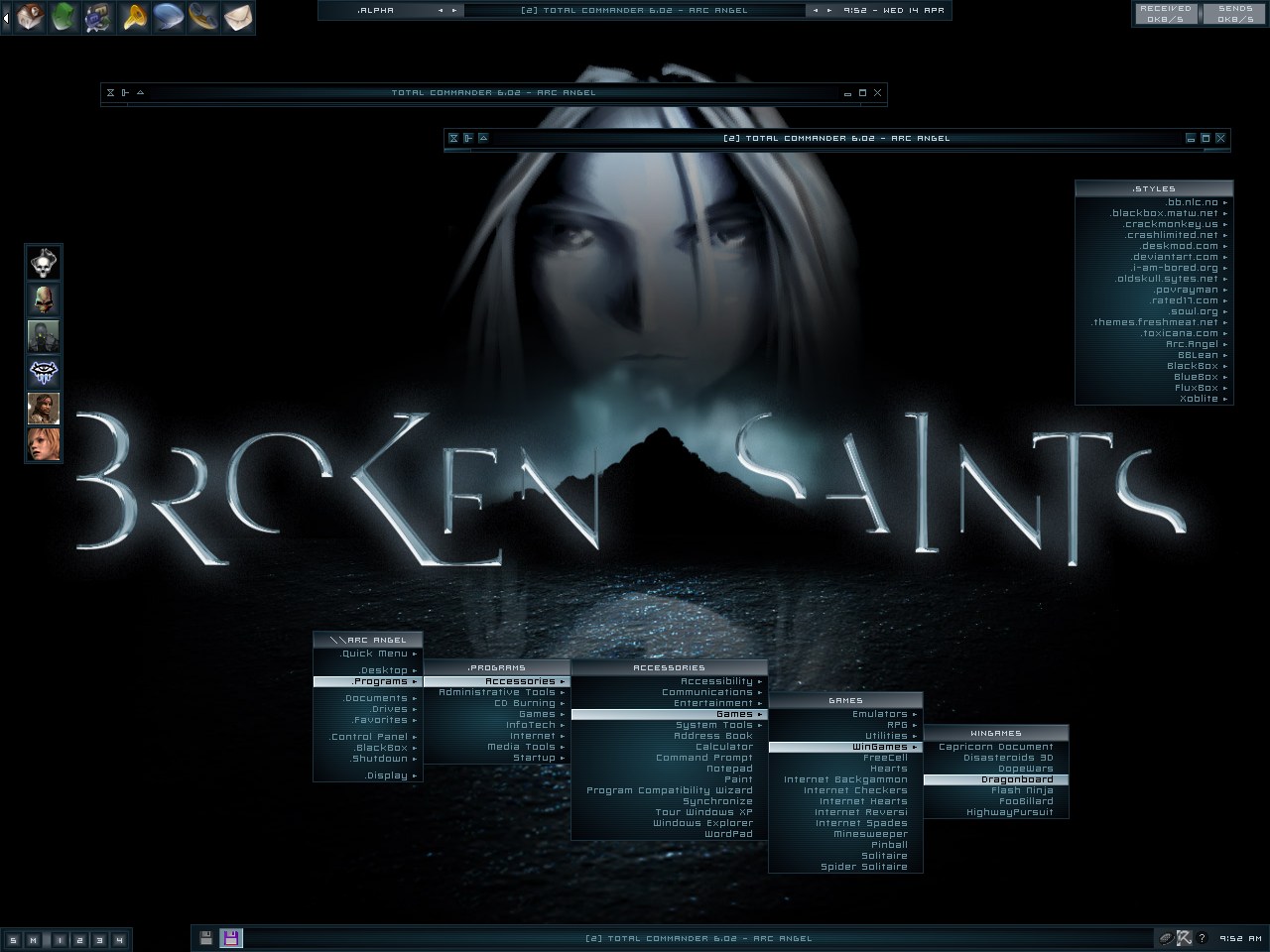The width and height of the screenshot is (1270, 952).
Task: Open the blue speech bubble dock icon
Action: pyautogui.click(x=169, y=17)
